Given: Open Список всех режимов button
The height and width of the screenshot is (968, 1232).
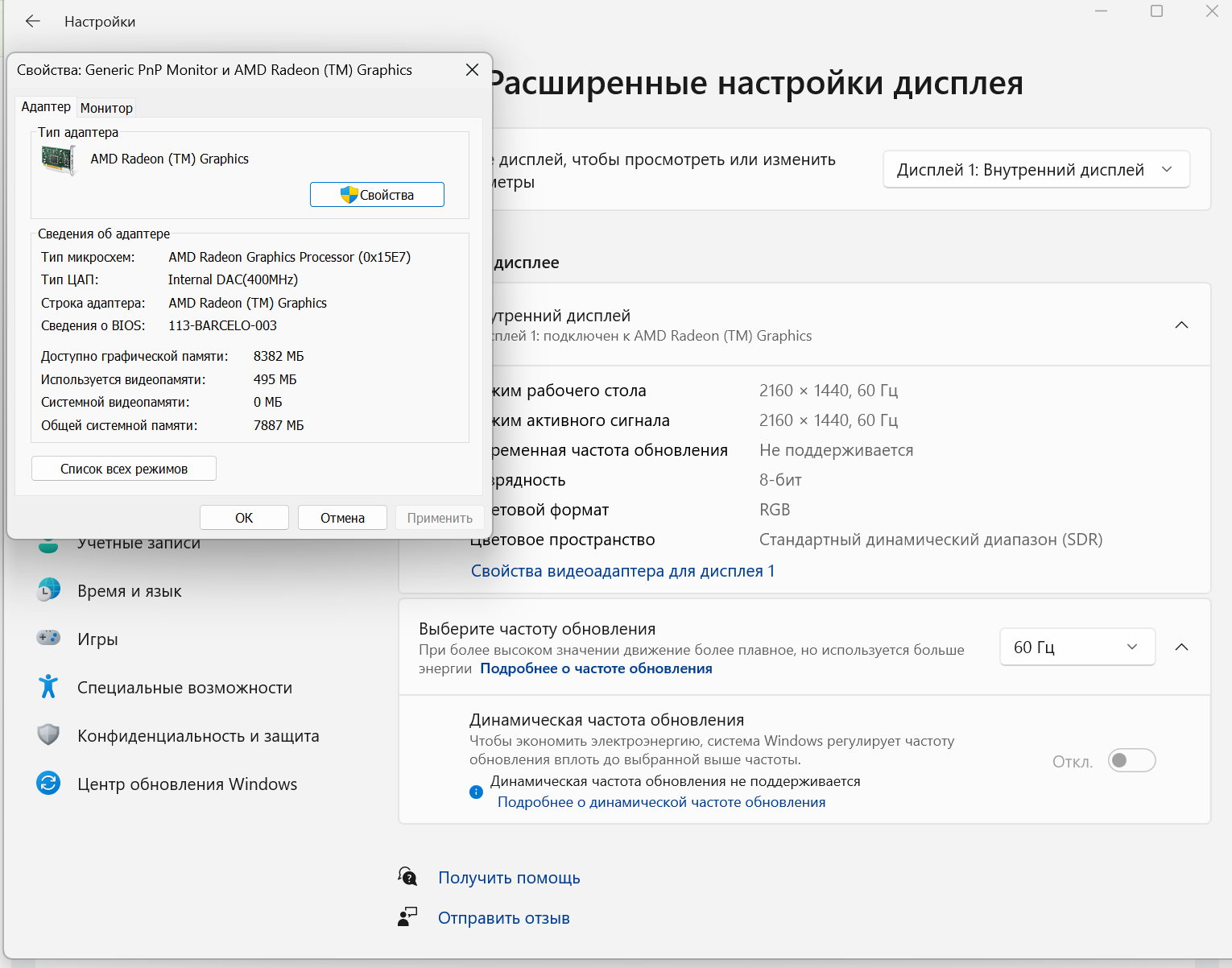Looking at the screenshot, I should coord(124,469).
